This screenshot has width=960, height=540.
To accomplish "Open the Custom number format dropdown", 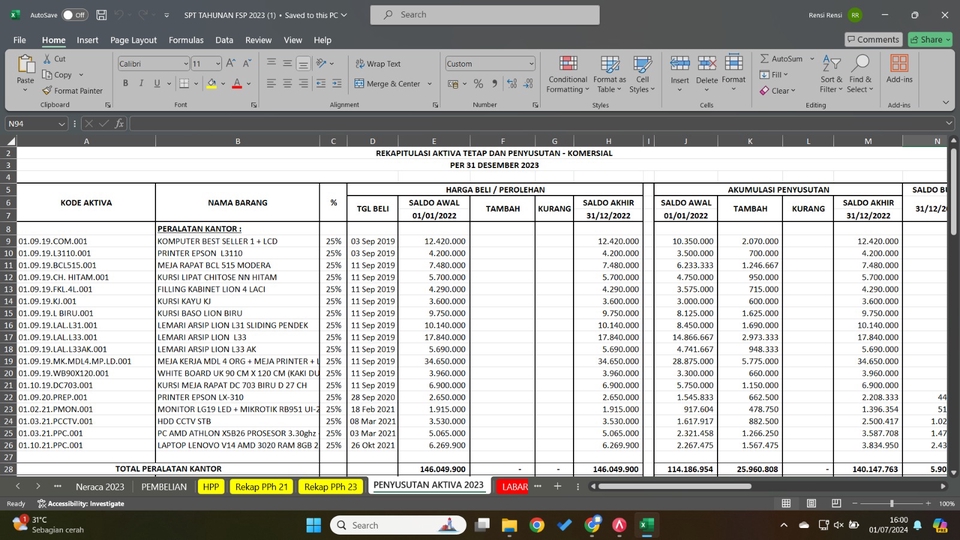I will coord(531,64).
